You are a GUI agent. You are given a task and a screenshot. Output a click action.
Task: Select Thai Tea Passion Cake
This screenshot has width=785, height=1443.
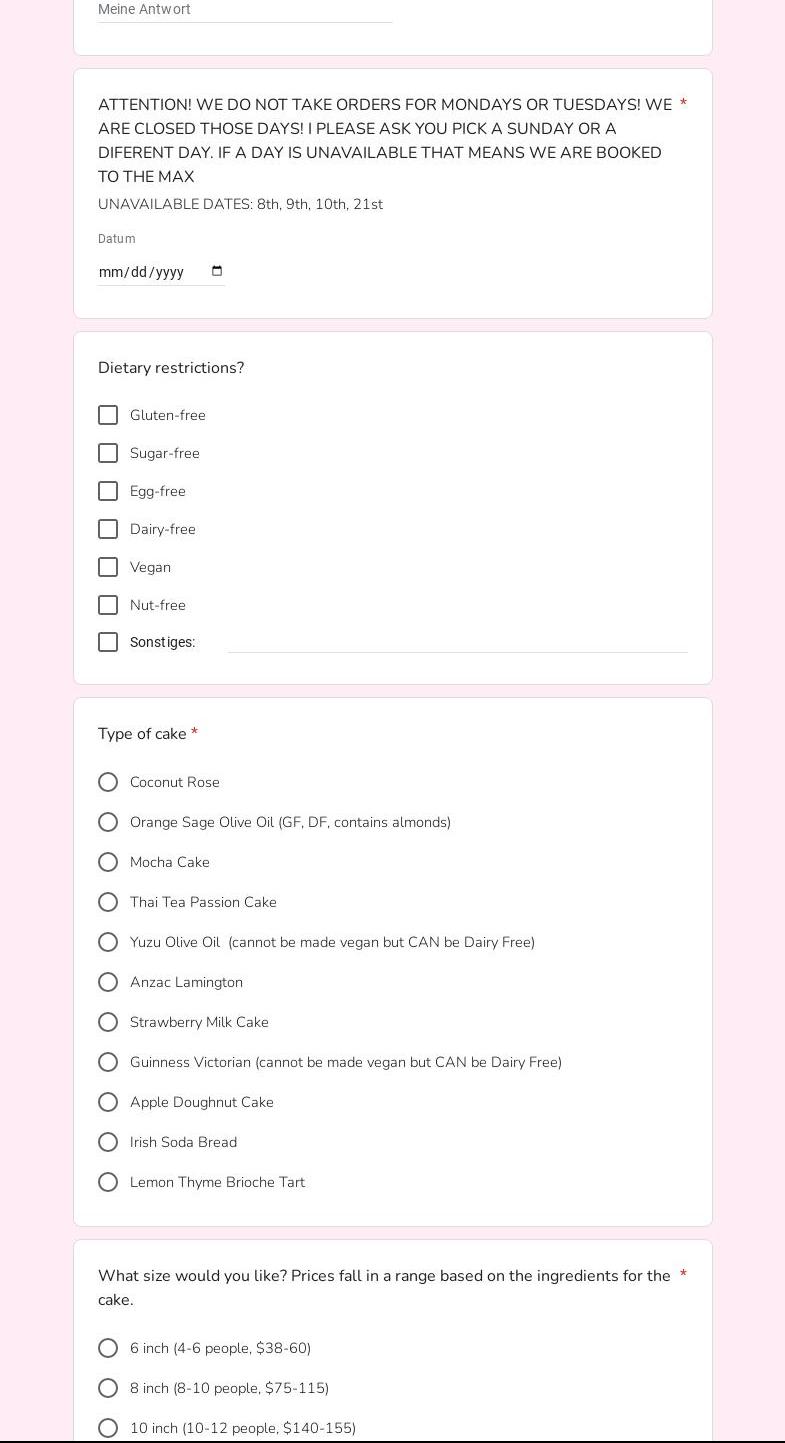(108, 902)
